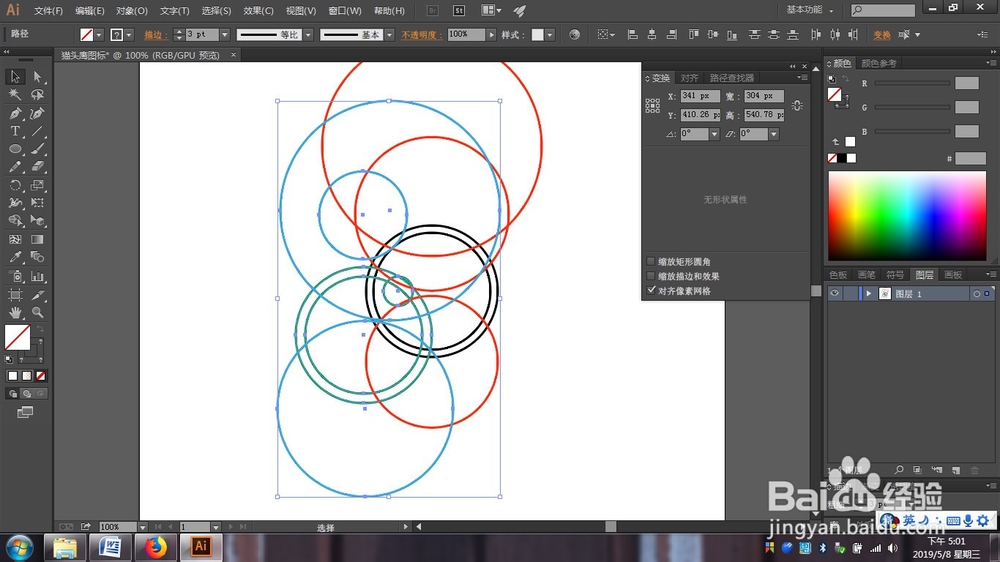The height and width of the screenshot is (562, 1000).
Task: Select the Magic Wand tool
Action: click(x=15, y=95)
